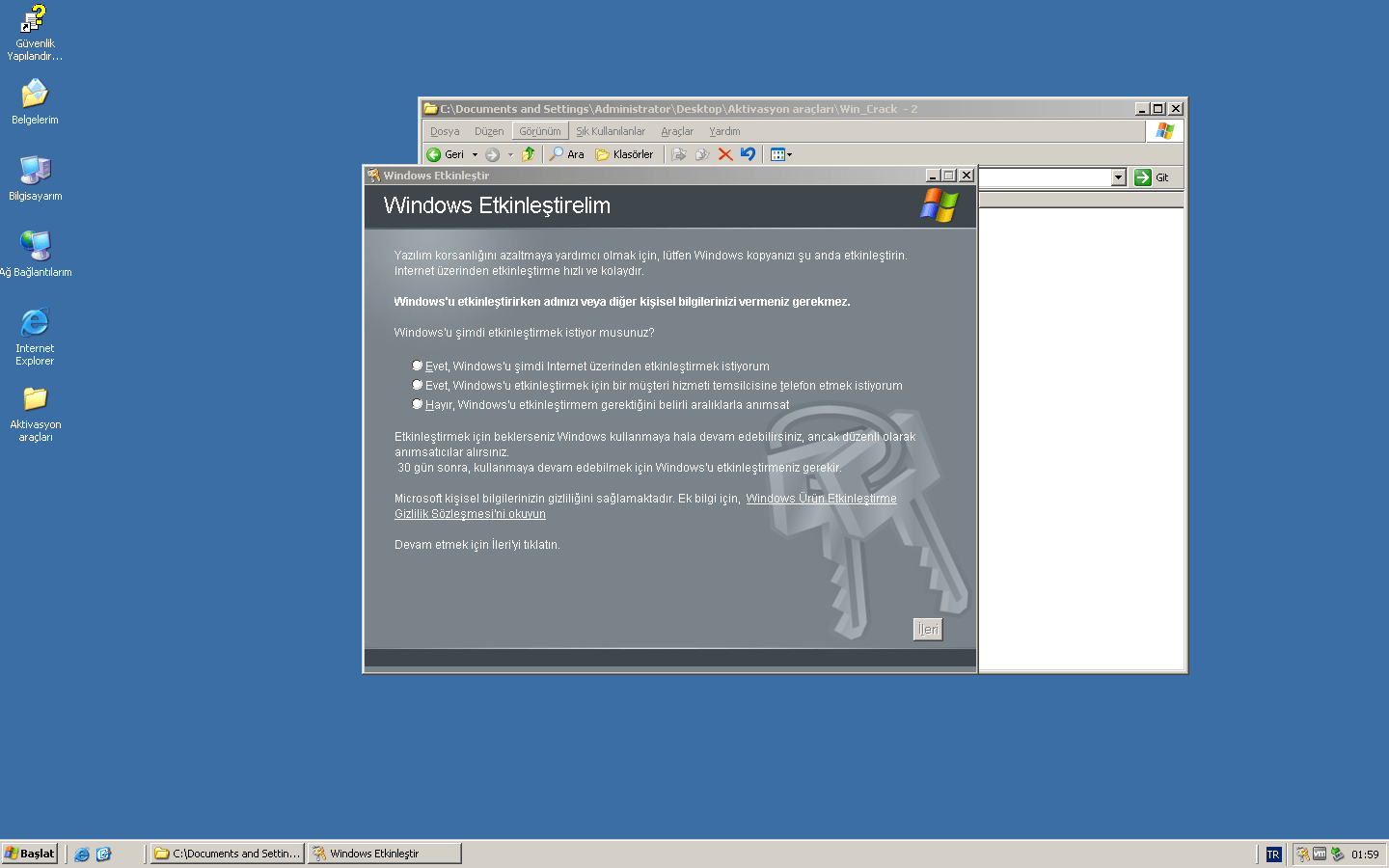The width and height of the screenshot is (1389, 868).
Task: Close the Windows Etkinleştir window
Action: click(x=967, y=176)
